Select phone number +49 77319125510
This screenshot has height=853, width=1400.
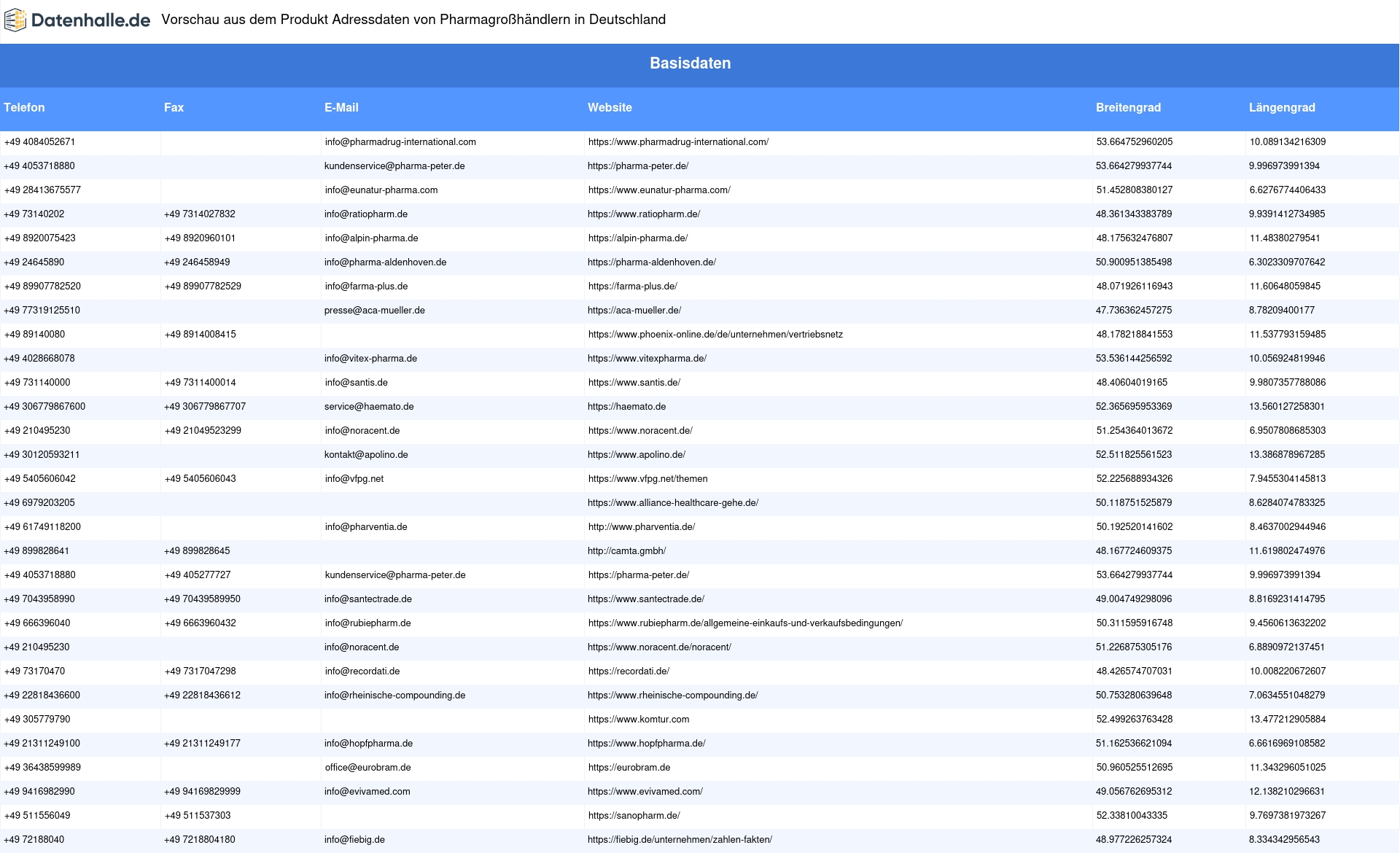click(x=42, y=311)
